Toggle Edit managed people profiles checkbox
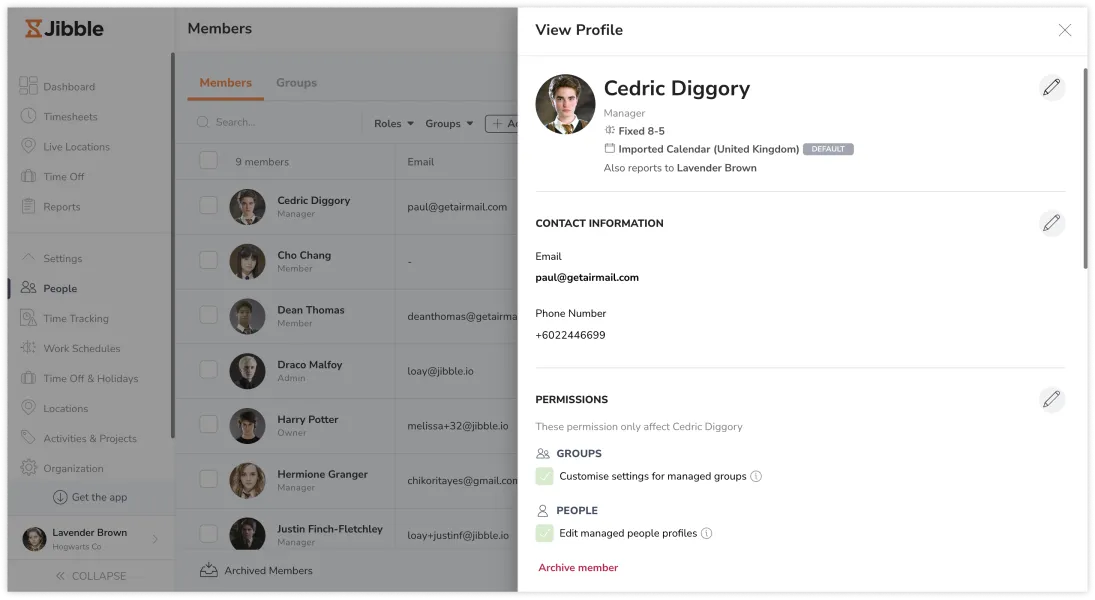 click(x=545, y=534)
